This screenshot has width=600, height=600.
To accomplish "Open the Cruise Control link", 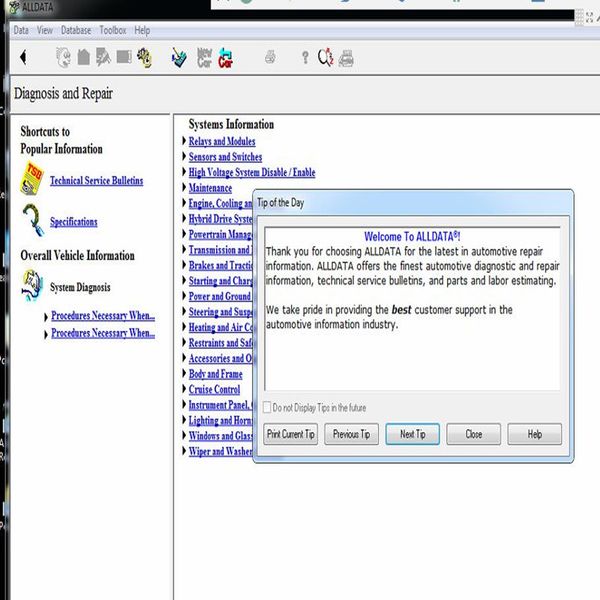I will click(214, 389).
